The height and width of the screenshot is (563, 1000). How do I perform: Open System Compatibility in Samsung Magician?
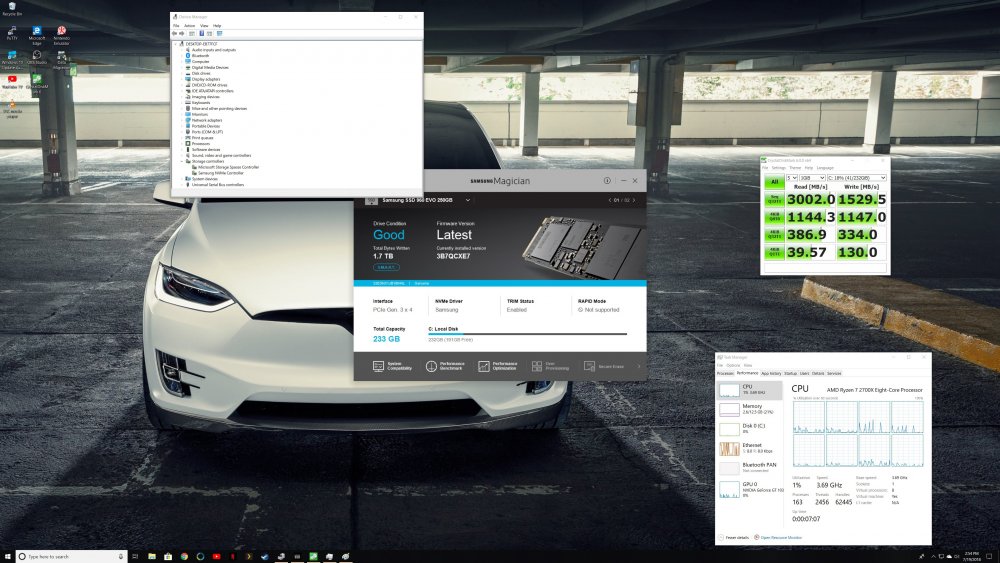(x=392, y=366)
